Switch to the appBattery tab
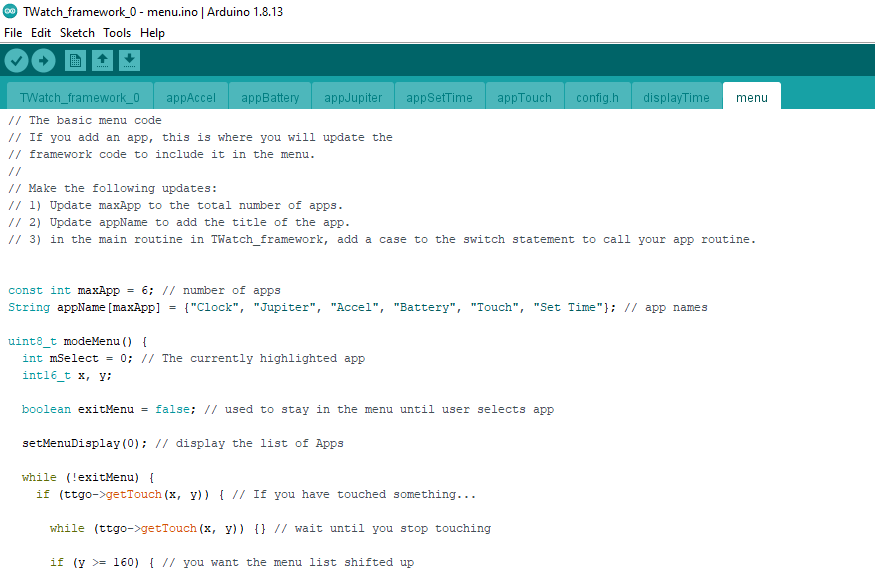 coord(270,97)
